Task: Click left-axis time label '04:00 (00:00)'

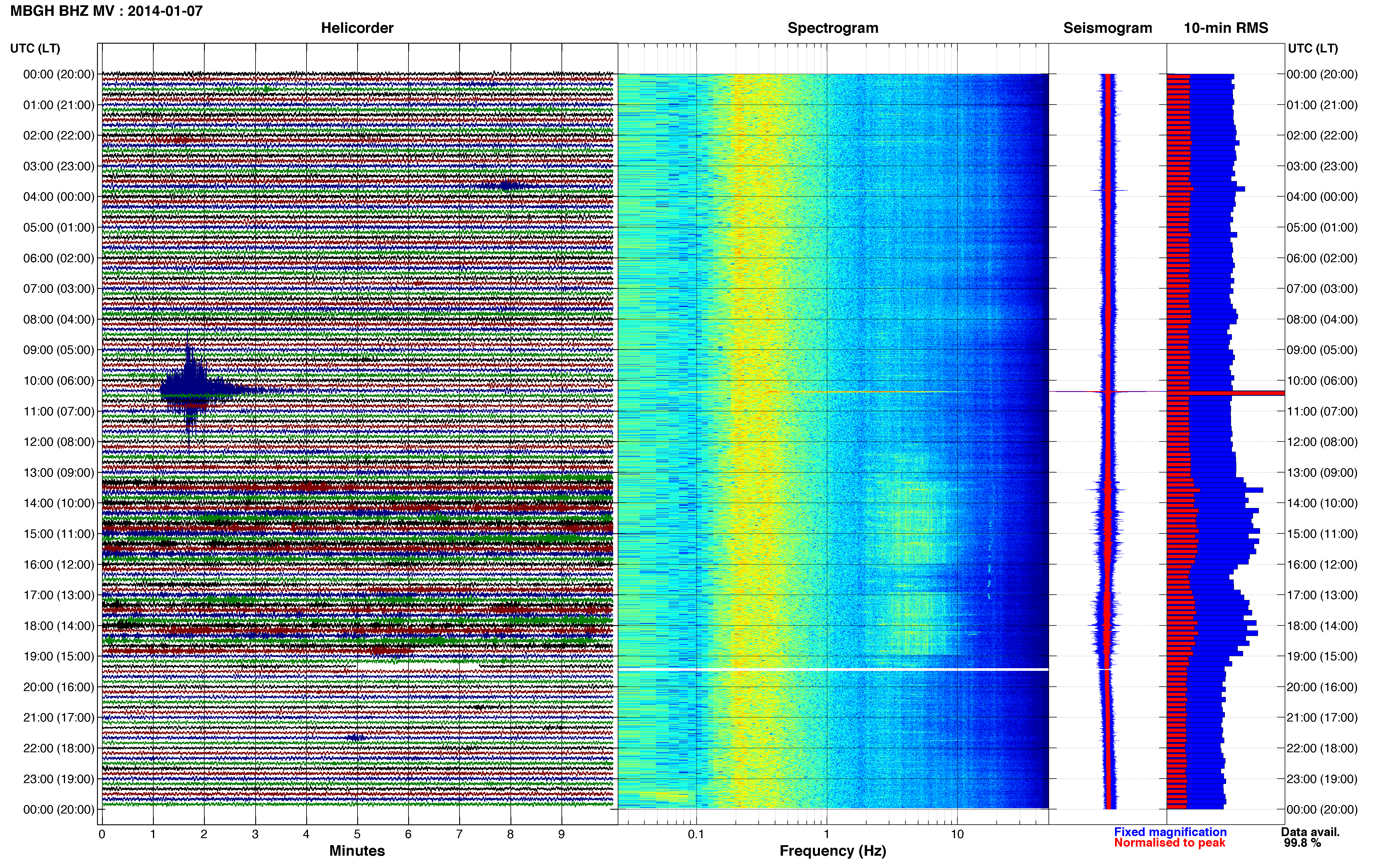Action: [x=59, y=197]
